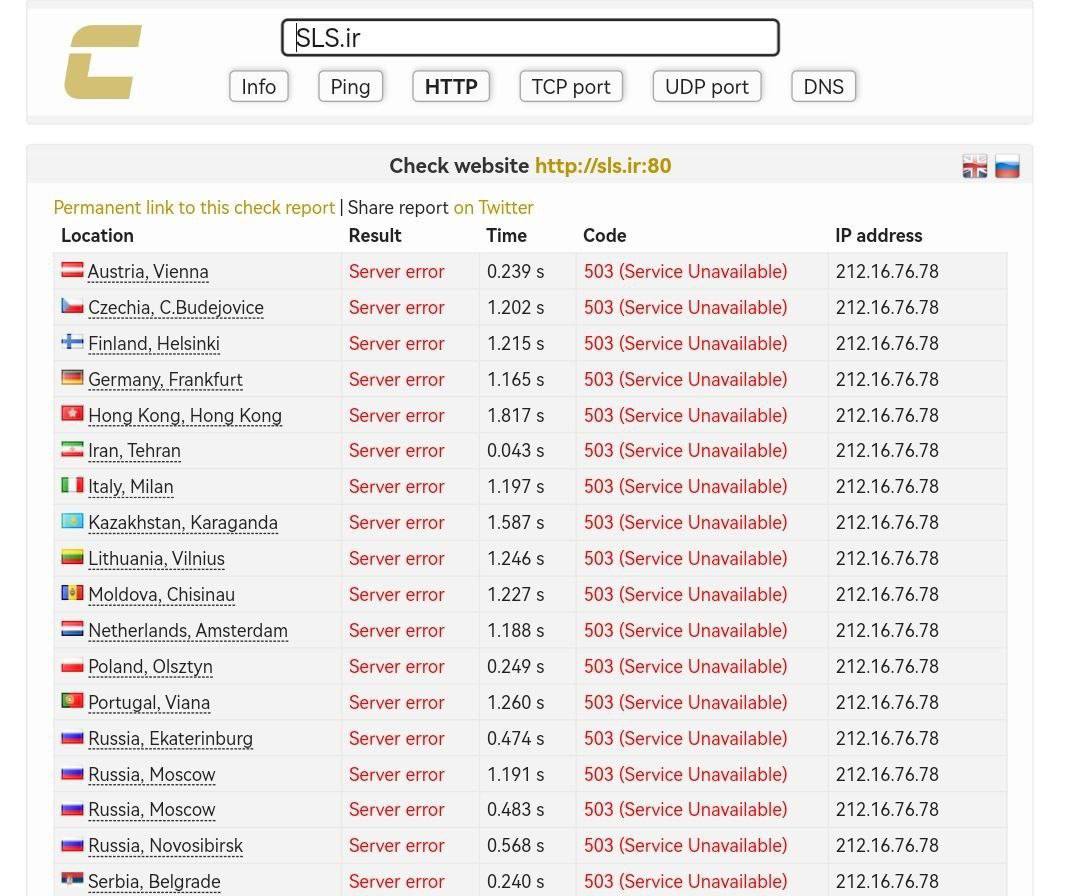Open Russia, Novosibirsk location link

165,846
